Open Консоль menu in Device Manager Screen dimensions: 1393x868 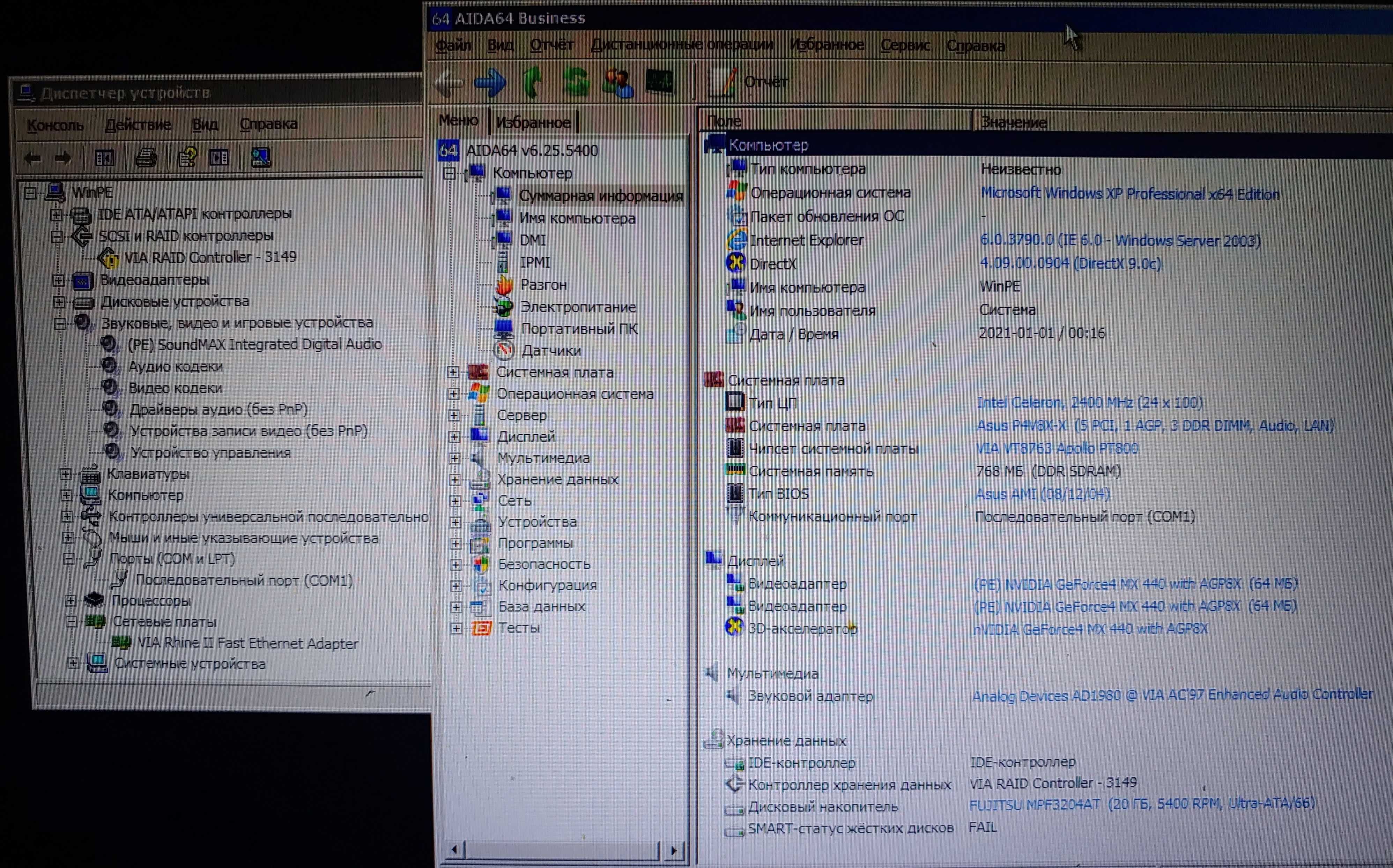click(55, 125)
